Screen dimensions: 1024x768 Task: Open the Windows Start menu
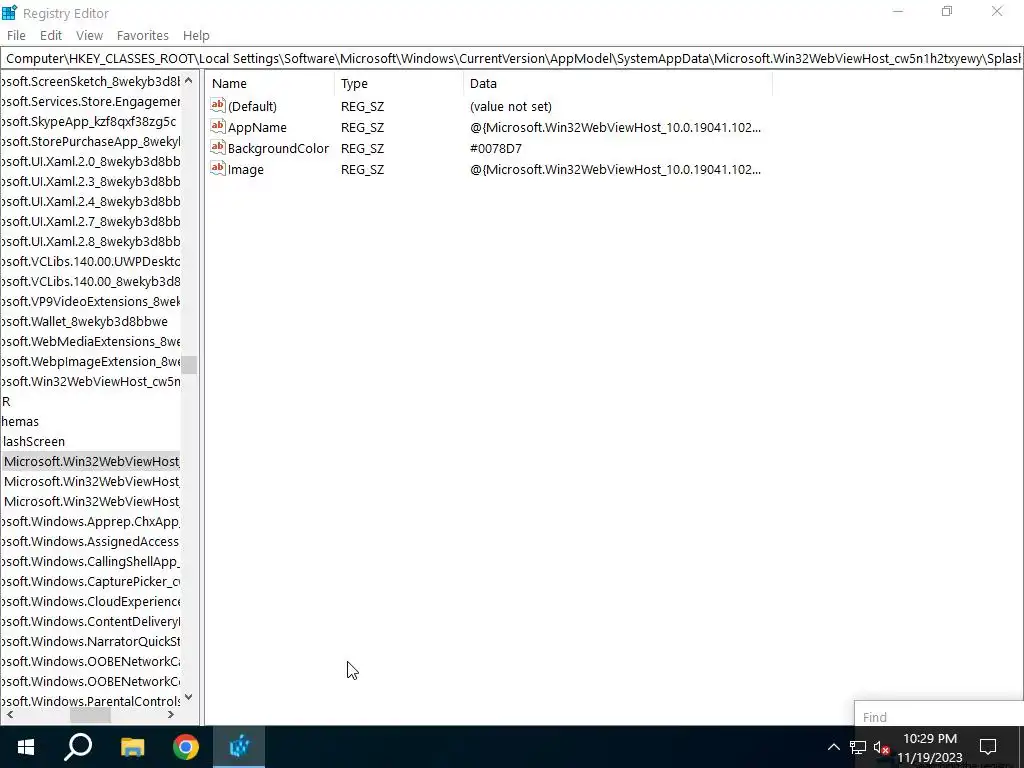[25, 747]
